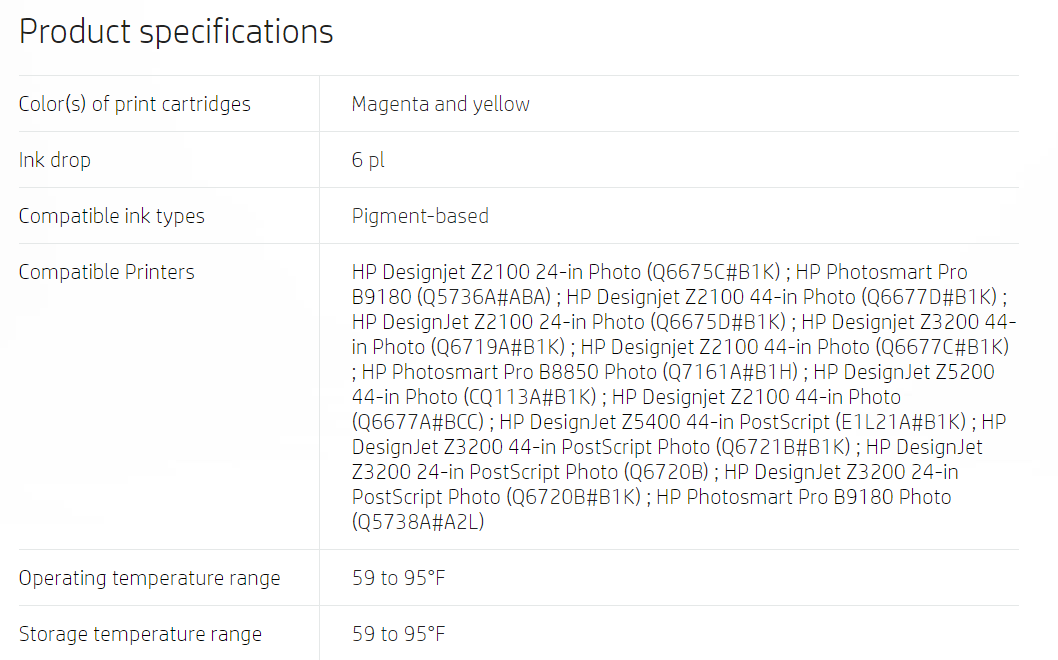This screenshot has width=1058, height=660.
Task: Click the Q5738A#A2L model code text
Action: point(418,522)
